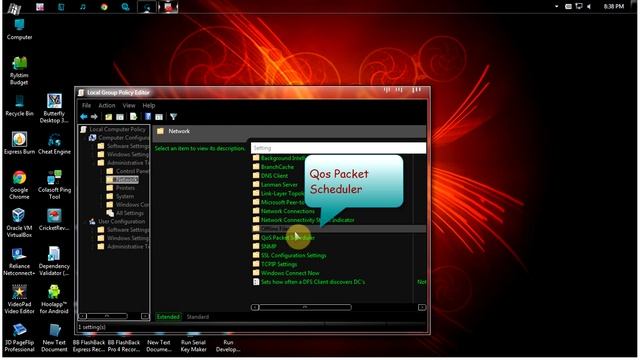640x360 pixels.
Task: Switch to the Extended tab
Action: [168, 317]
